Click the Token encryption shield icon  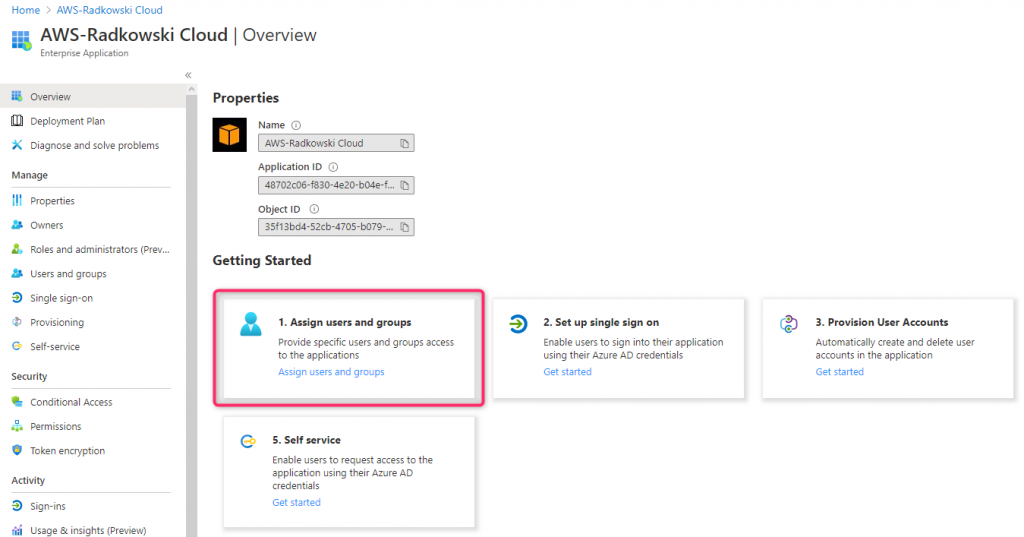pyautogui.click(x=17, y=450)
